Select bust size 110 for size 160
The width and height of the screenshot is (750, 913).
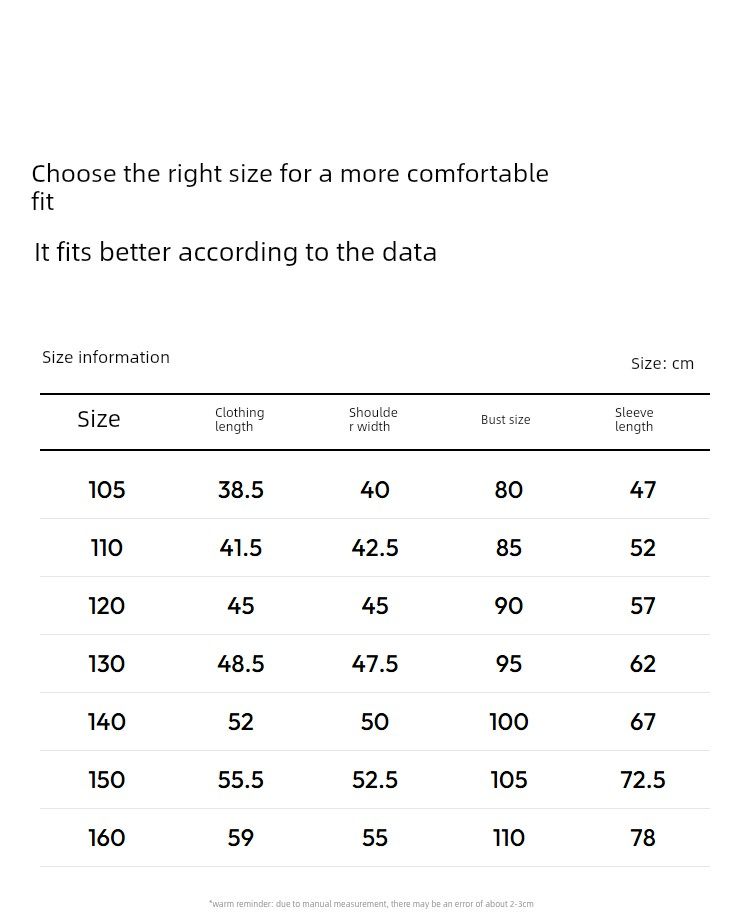click(509, 838)
